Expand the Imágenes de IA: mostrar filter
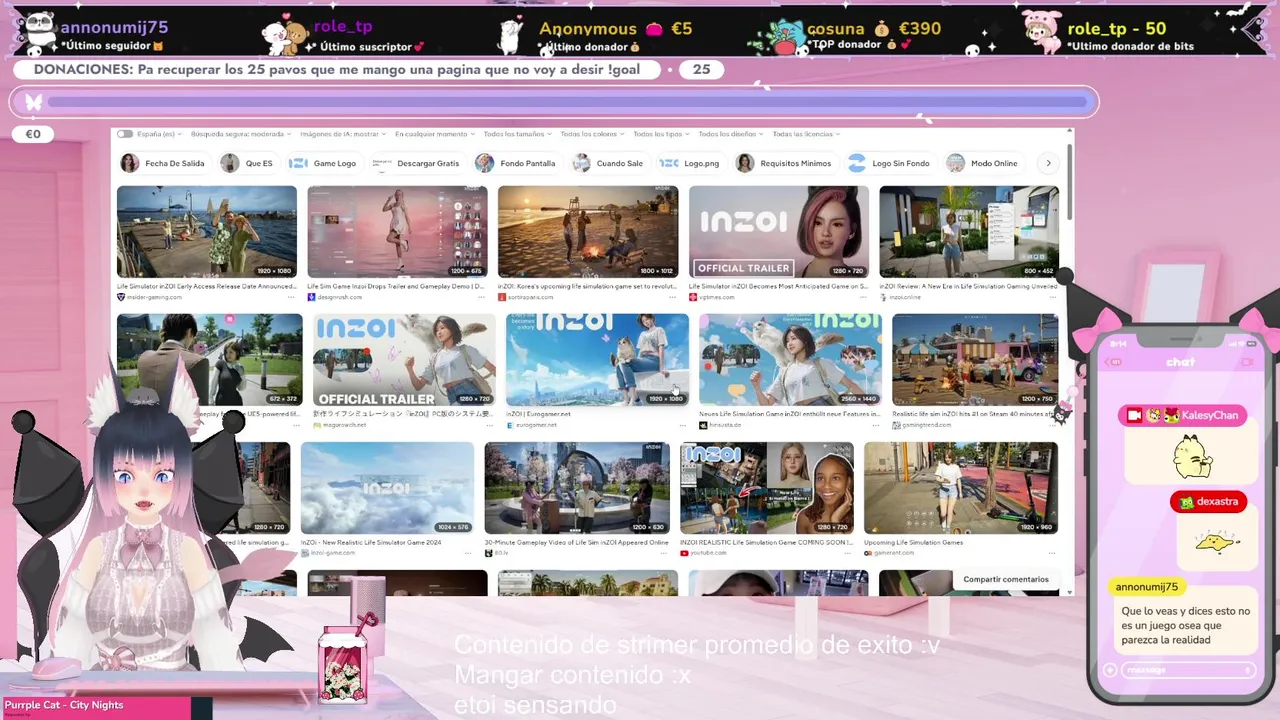1280x720 pixels. 343,134
